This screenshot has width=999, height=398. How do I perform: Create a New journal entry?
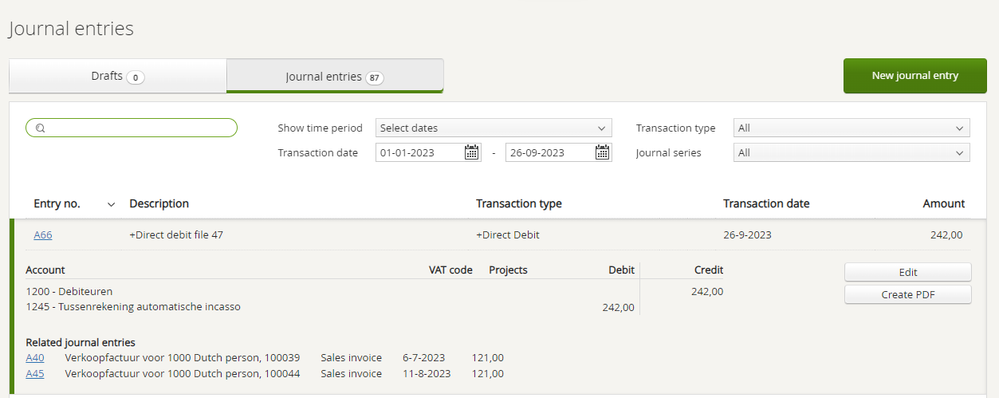(x=915, y=76)
